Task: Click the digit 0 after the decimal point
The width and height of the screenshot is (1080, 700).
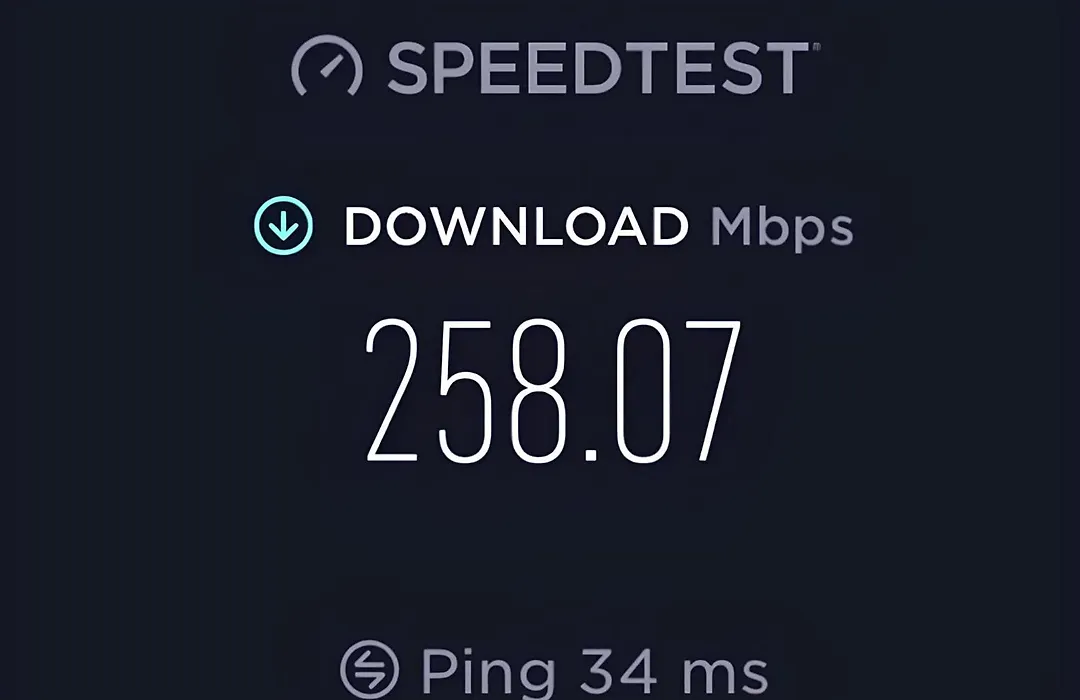Action: [x=642, y=390]
